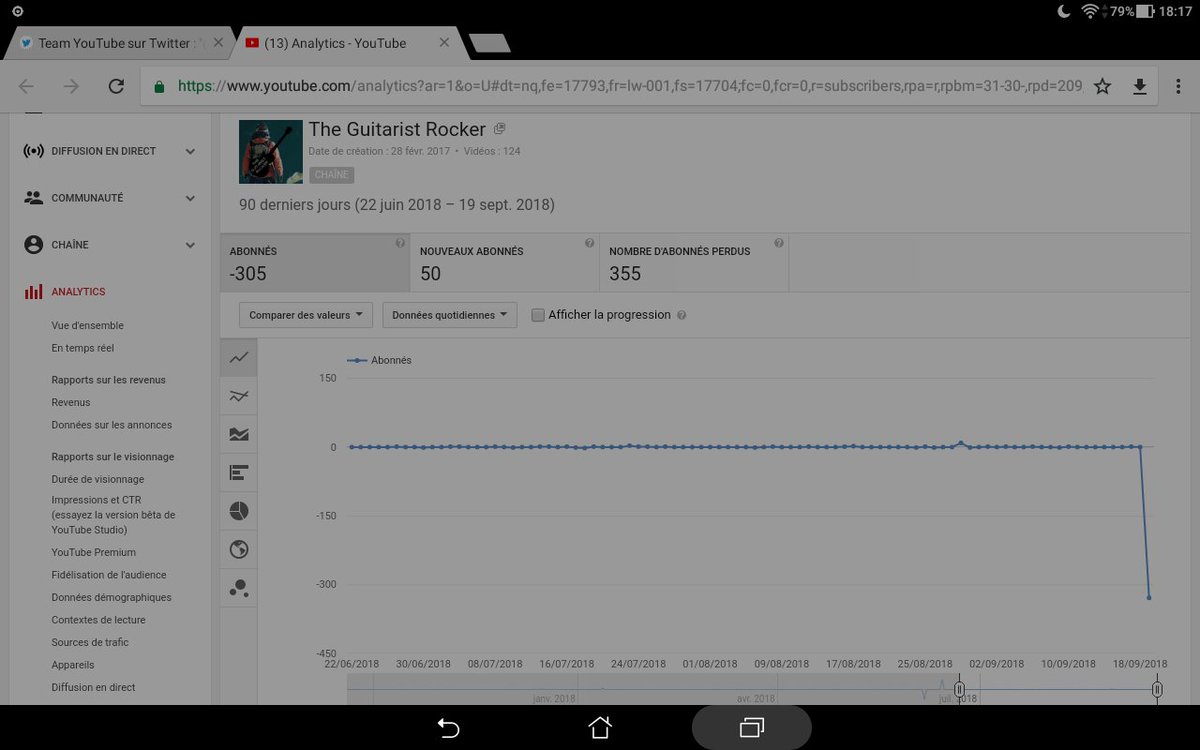The height and width of the screenshot is (750, 1200).
Task: Reload the page with refresh icon
Action: (x=116, y=86)
